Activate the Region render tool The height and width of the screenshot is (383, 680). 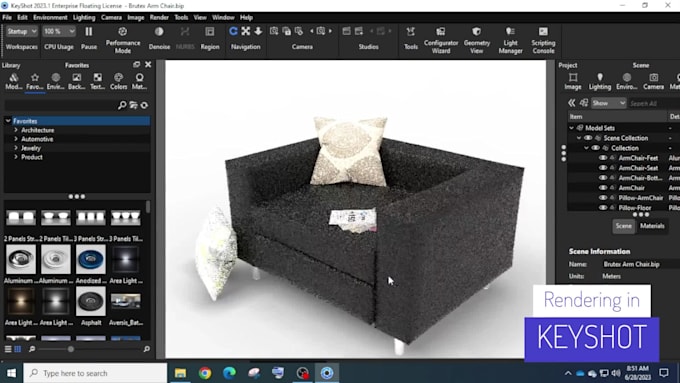(210, 32)
